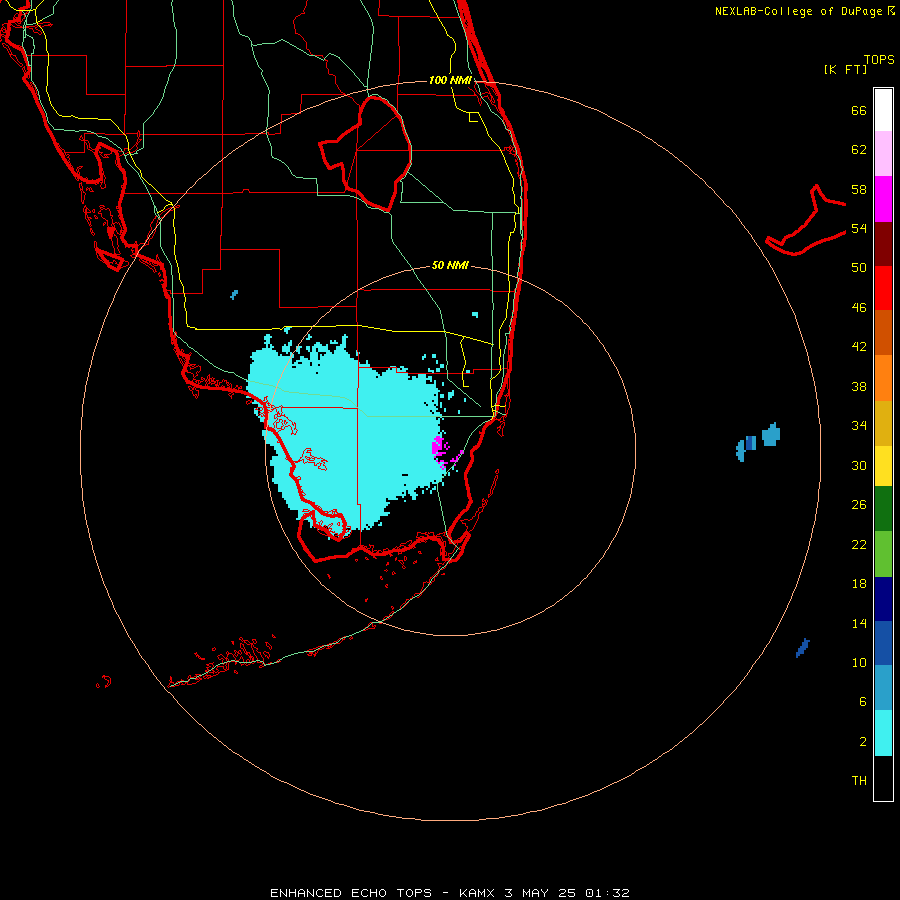Click the red Bahamas island outline
This screenshot has width=900, height=900.
point(806,220)
